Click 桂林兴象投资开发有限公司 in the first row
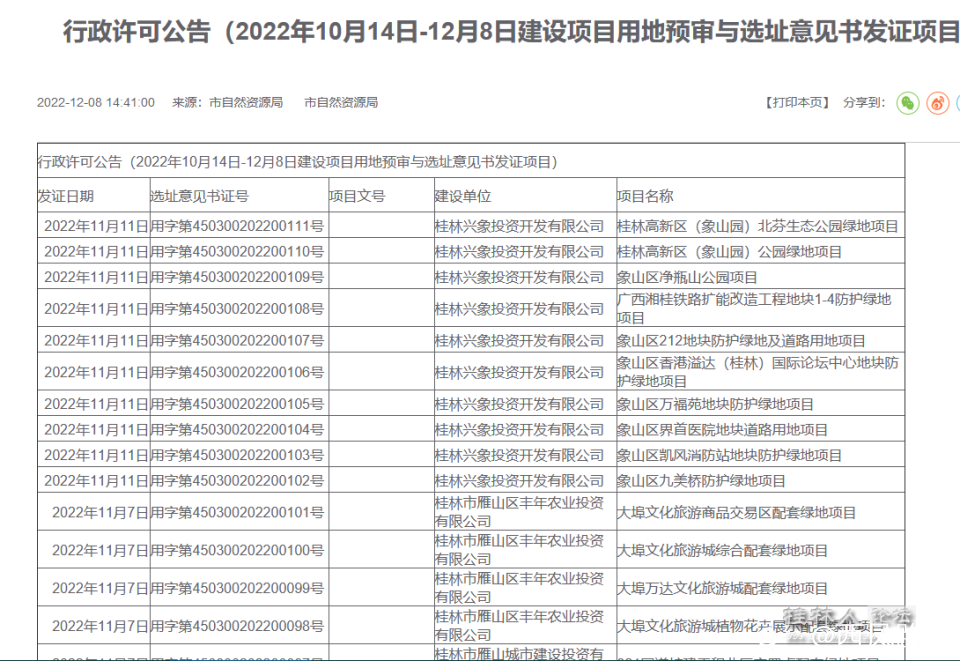The height and width of the screenshot is (661, 960). pos(515,225)
